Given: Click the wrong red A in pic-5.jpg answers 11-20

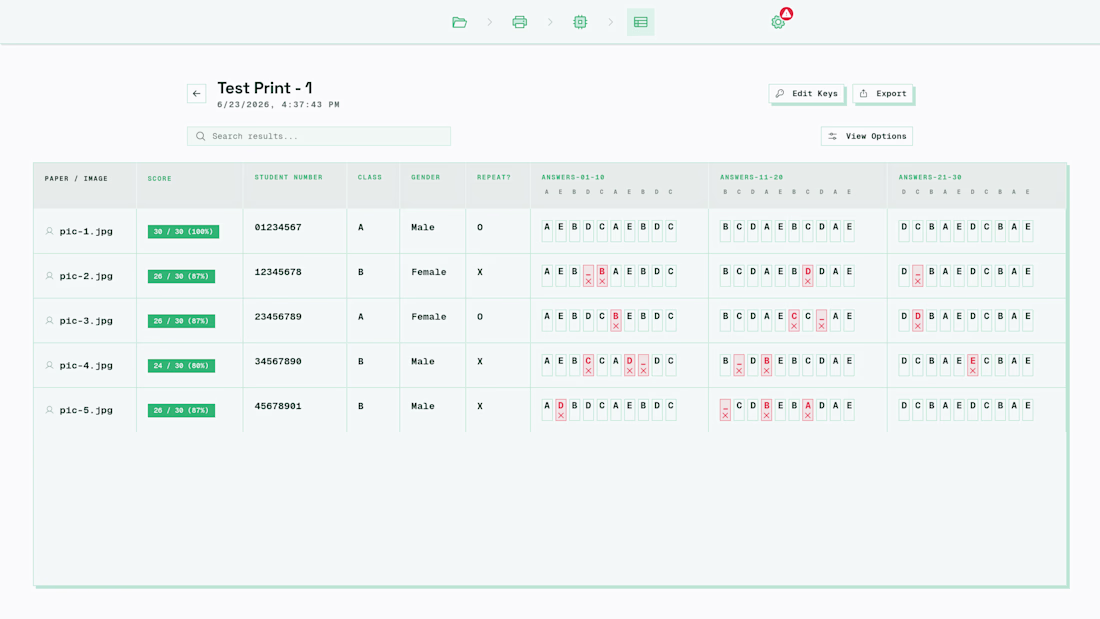Looking at the screenshot, I should pos(807,410).
